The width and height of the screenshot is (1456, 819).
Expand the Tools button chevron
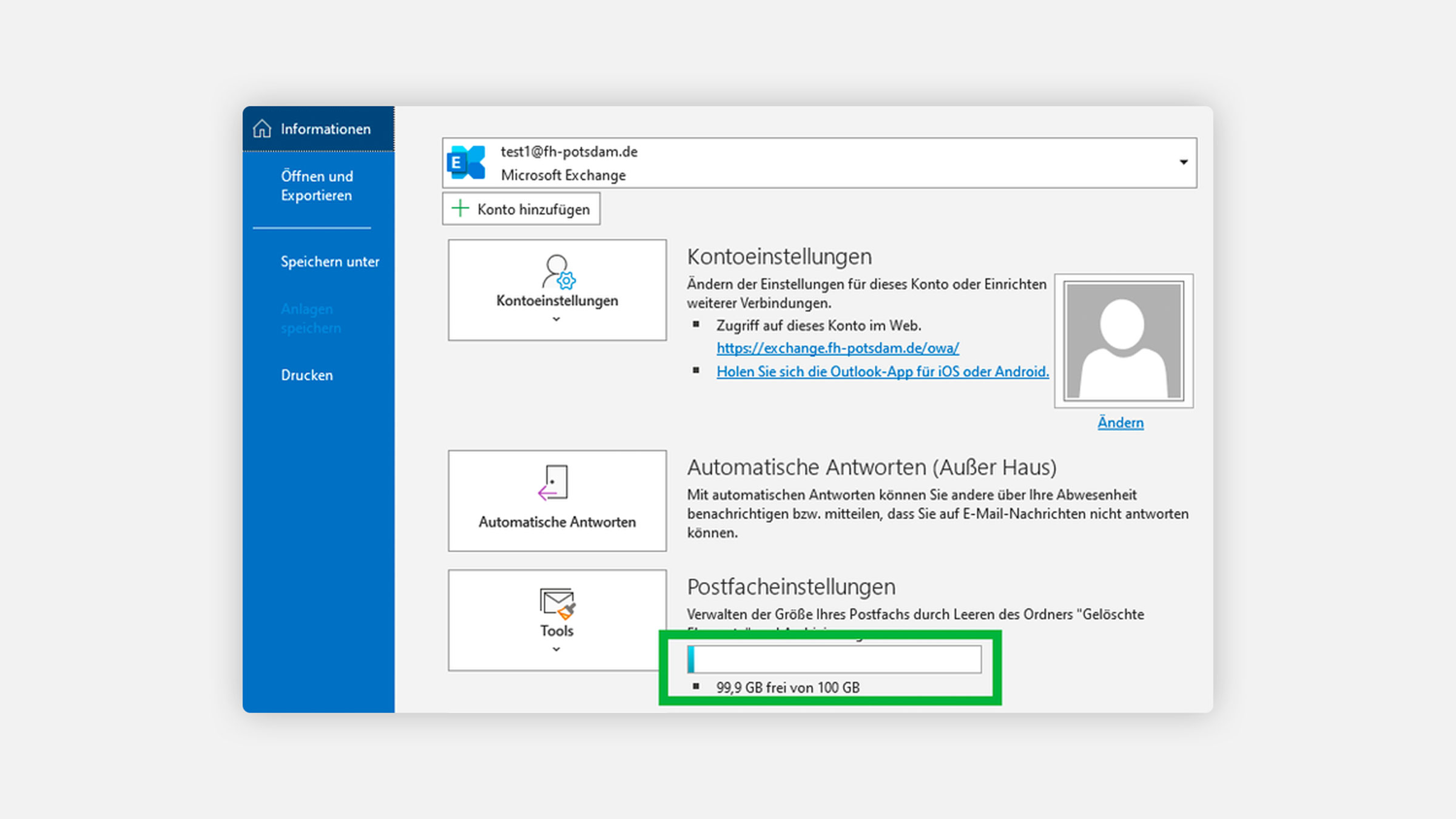(x=556, y=649)
